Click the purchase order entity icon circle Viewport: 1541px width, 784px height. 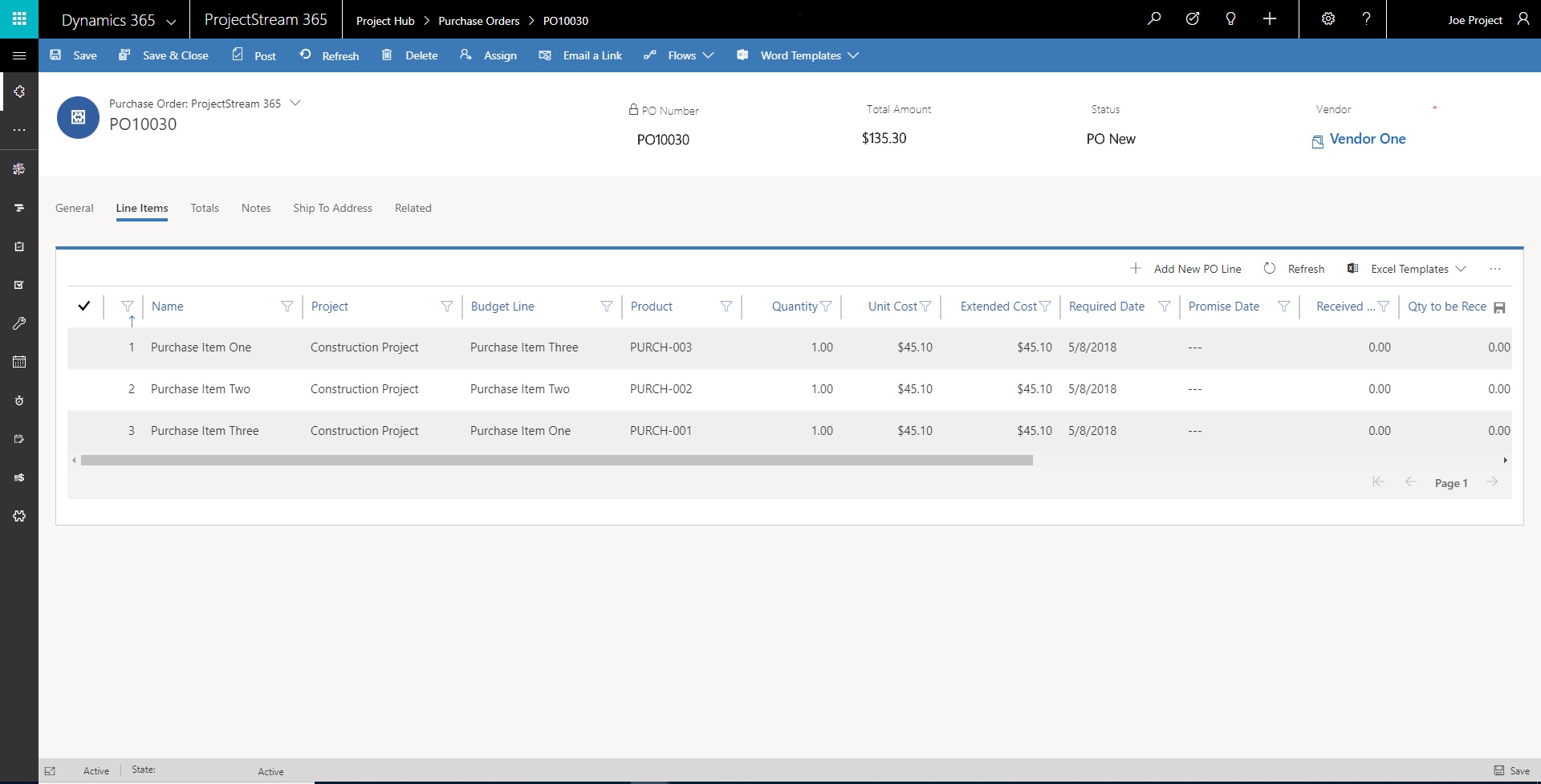[x=78, y=117]
